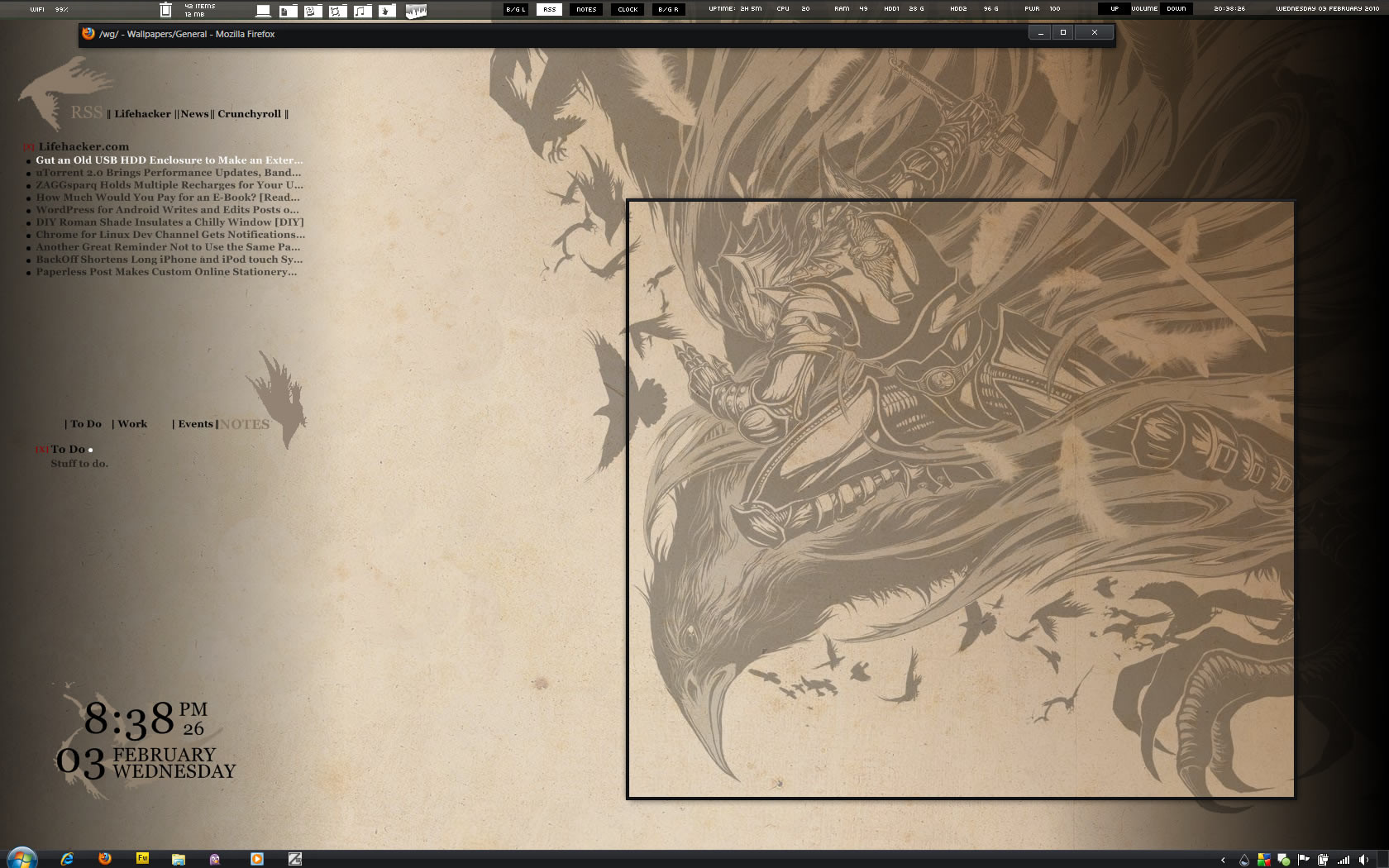The width and height of the screenshot is (1389, 868).
Task: Select the Events notes tab
Action: [x=195, y=424]
